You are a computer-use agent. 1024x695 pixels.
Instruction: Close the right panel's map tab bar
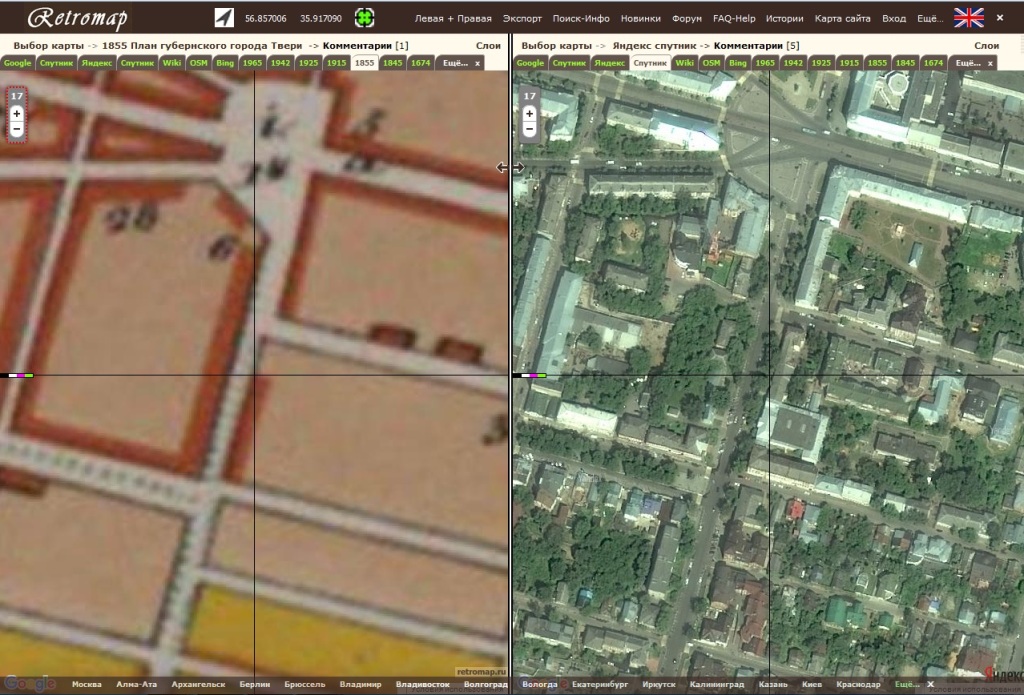(x=990, y=63)
